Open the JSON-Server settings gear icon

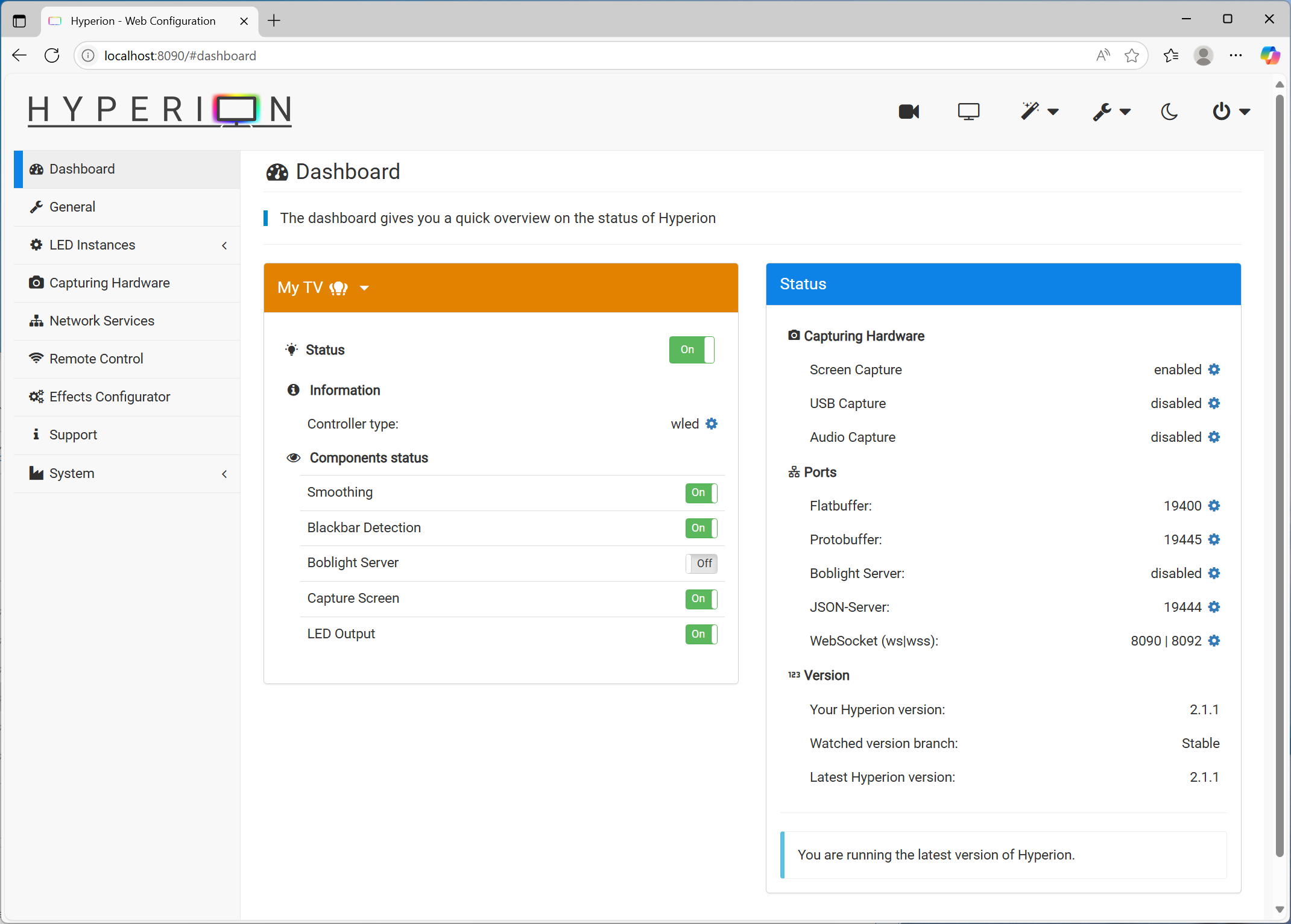(1214, 607)
